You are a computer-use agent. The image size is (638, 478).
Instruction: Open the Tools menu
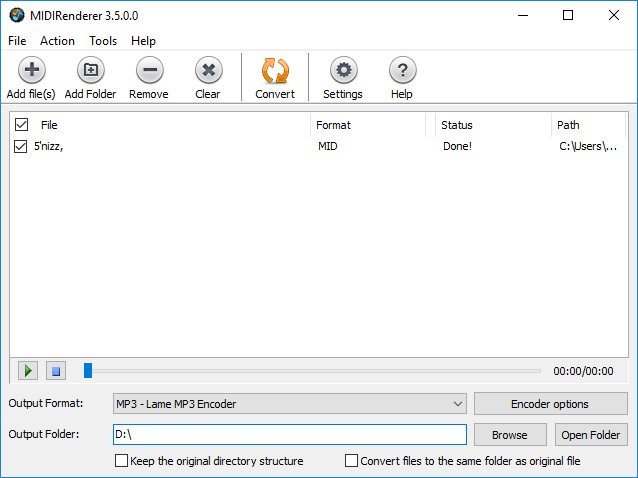pos(103,41)
